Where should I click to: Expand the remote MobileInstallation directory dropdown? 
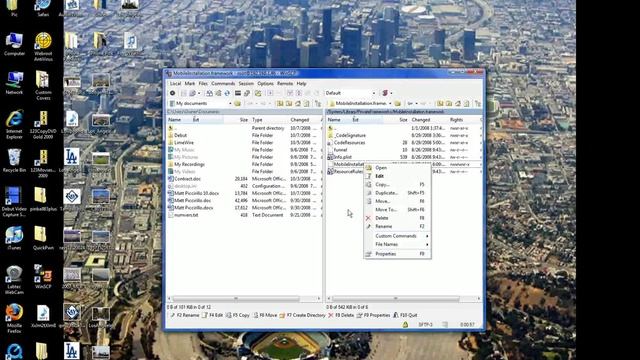coord(390,104)
